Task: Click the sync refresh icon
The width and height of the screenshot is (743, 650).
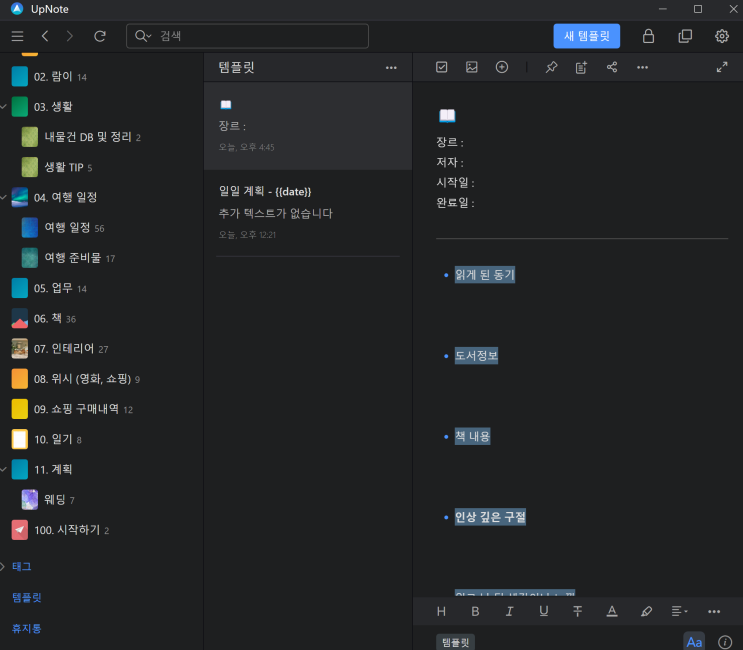Action: pyautogui.click(x=100, y=36)
